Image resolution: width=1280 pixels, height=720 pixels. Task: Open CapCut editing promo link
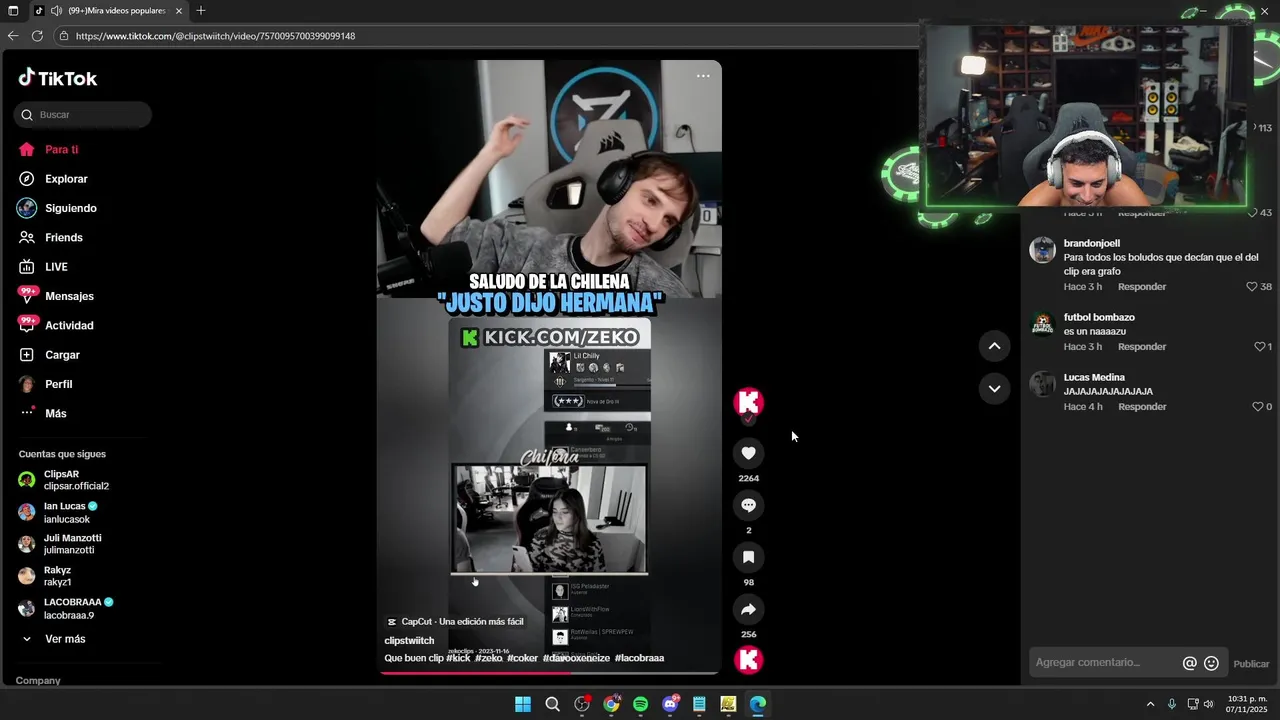(455, 622)
